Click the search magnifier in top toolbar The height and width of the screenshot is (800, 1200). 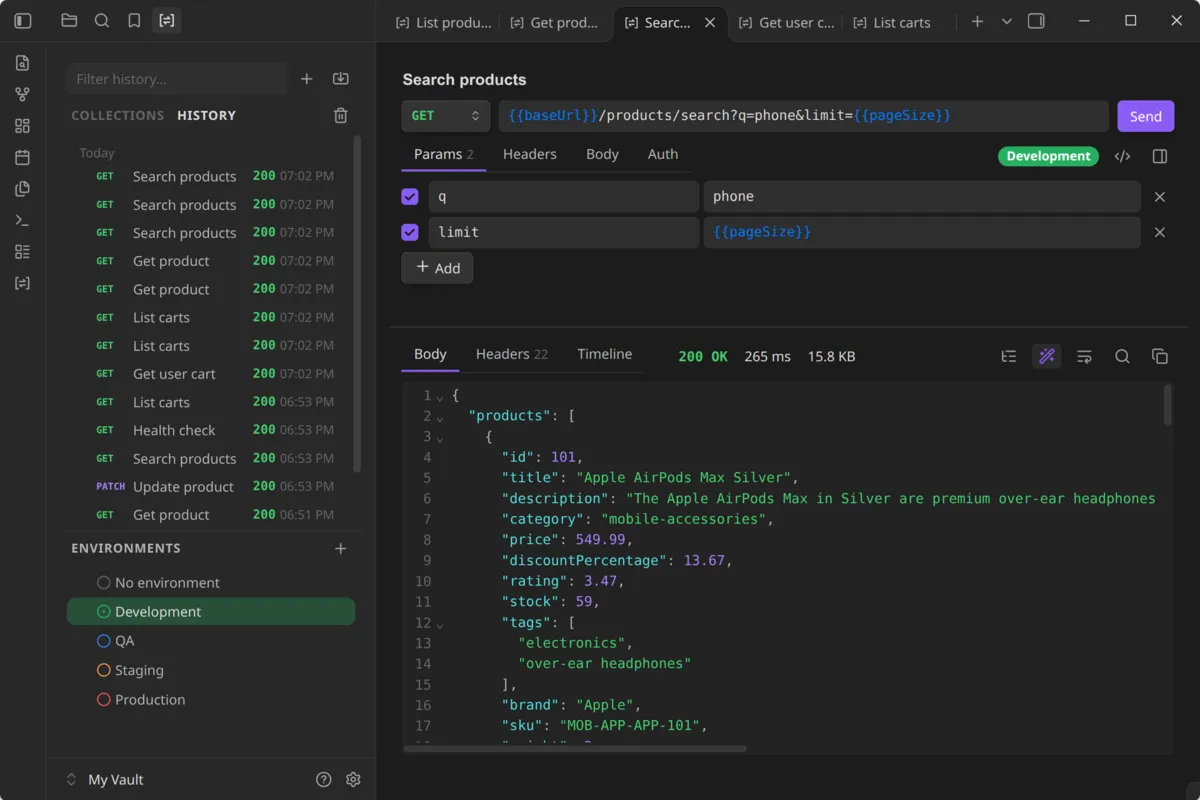point(102,21)
